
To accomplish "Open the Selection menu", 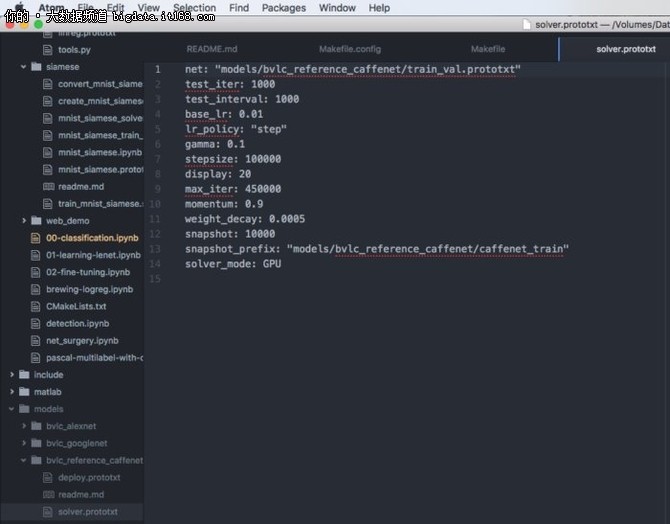I will tap(194, 8).
